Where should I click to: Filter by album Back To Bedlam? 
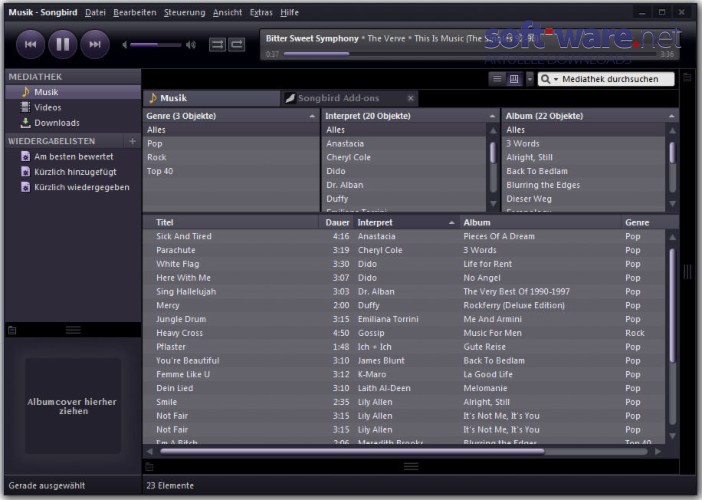tap(584, 171)
